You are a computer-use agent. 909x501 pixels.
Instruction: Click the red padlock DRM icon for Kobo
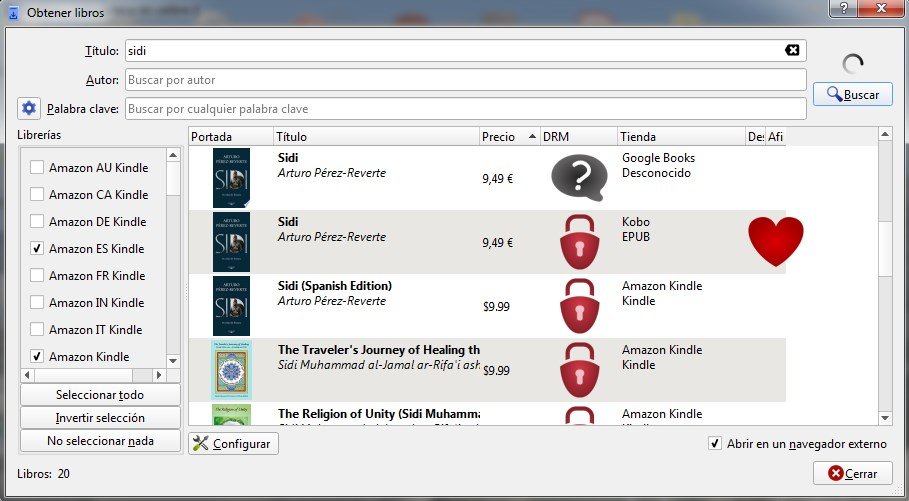(579, 242)
